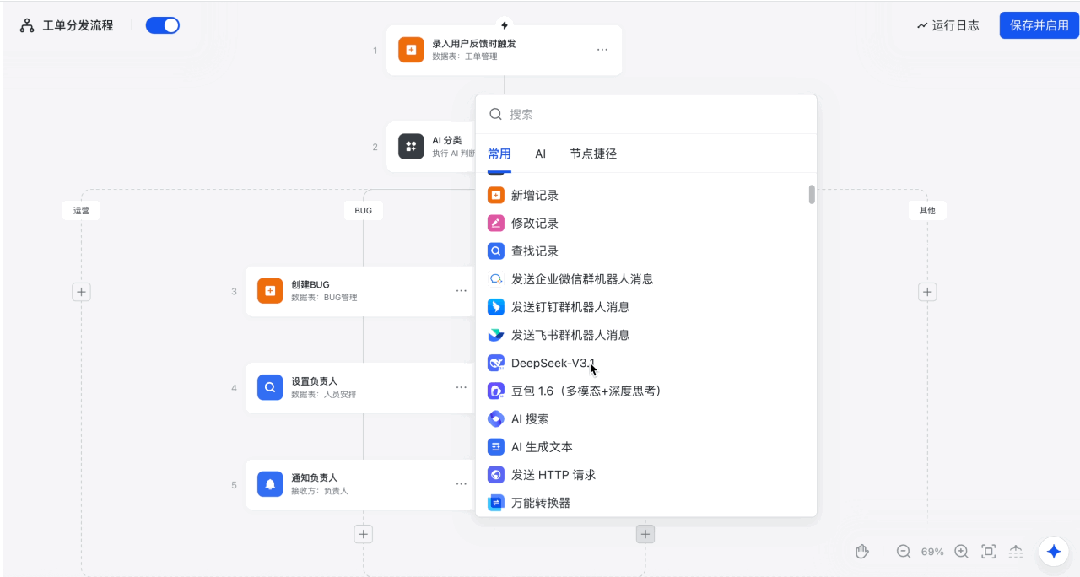Open 运行日志 run log
1080x577 pixels.
948,25
